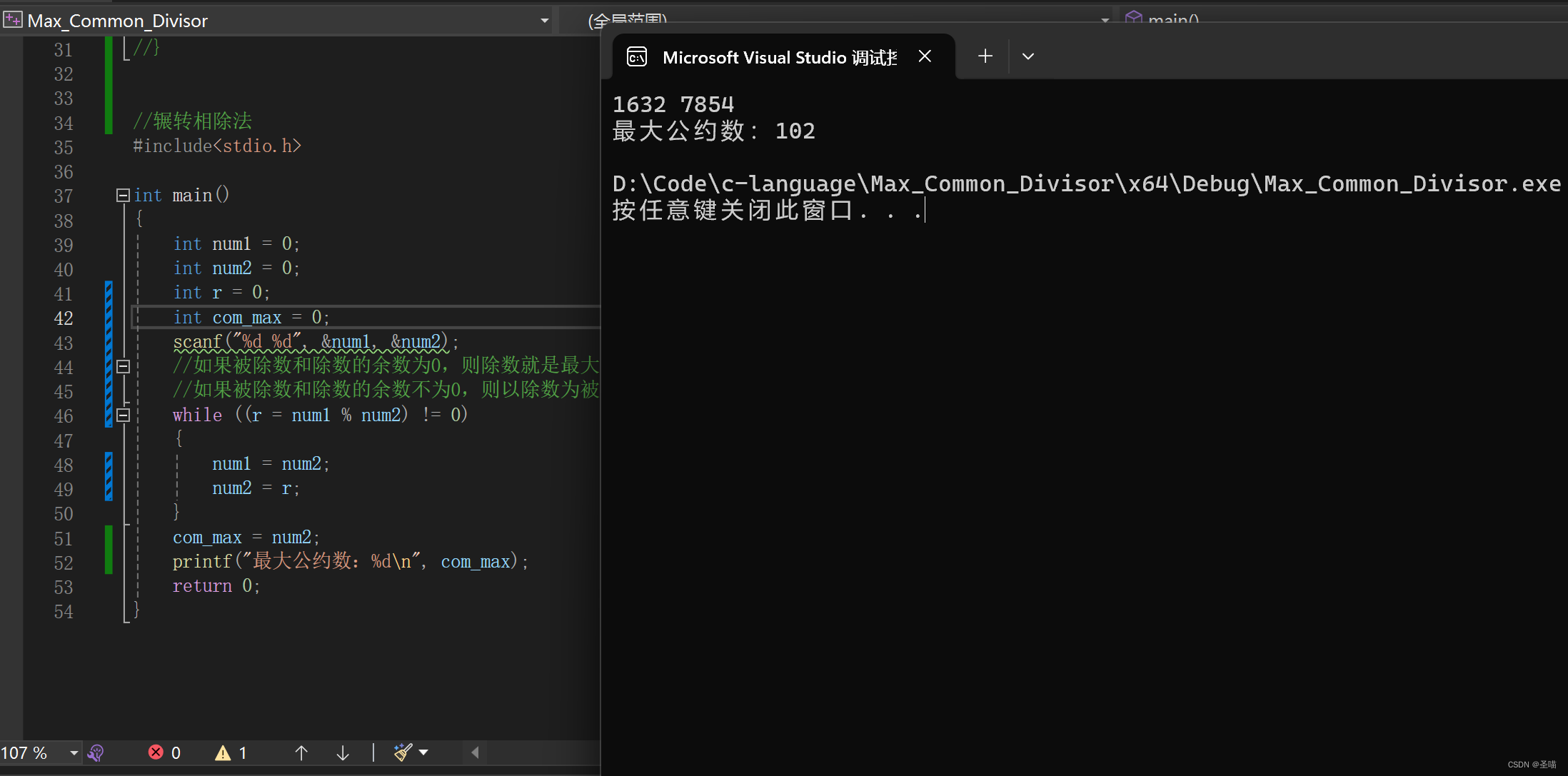Open code cleanup options dropdown arrow
The width and height of the screenshot is (1568, 776).
423,752
